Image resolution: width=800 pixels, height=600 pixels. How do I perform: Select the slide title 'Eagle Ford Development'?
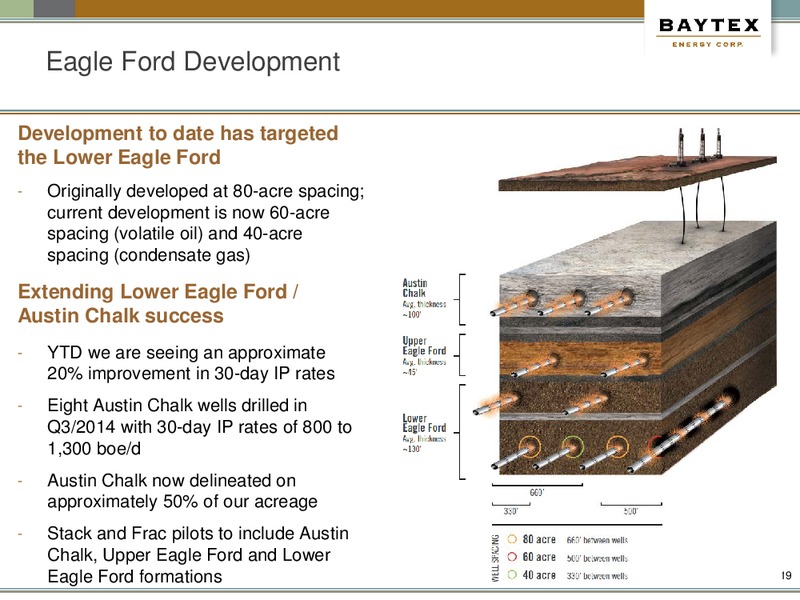click(193, 62)
